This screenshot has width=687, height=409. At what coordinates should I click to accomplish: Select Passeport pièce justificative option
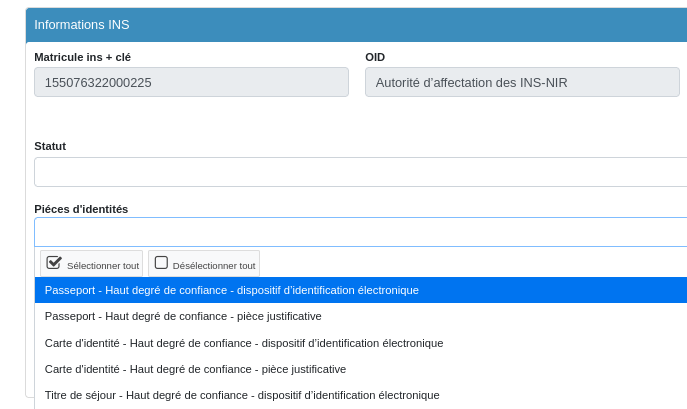tap(361, 316)
